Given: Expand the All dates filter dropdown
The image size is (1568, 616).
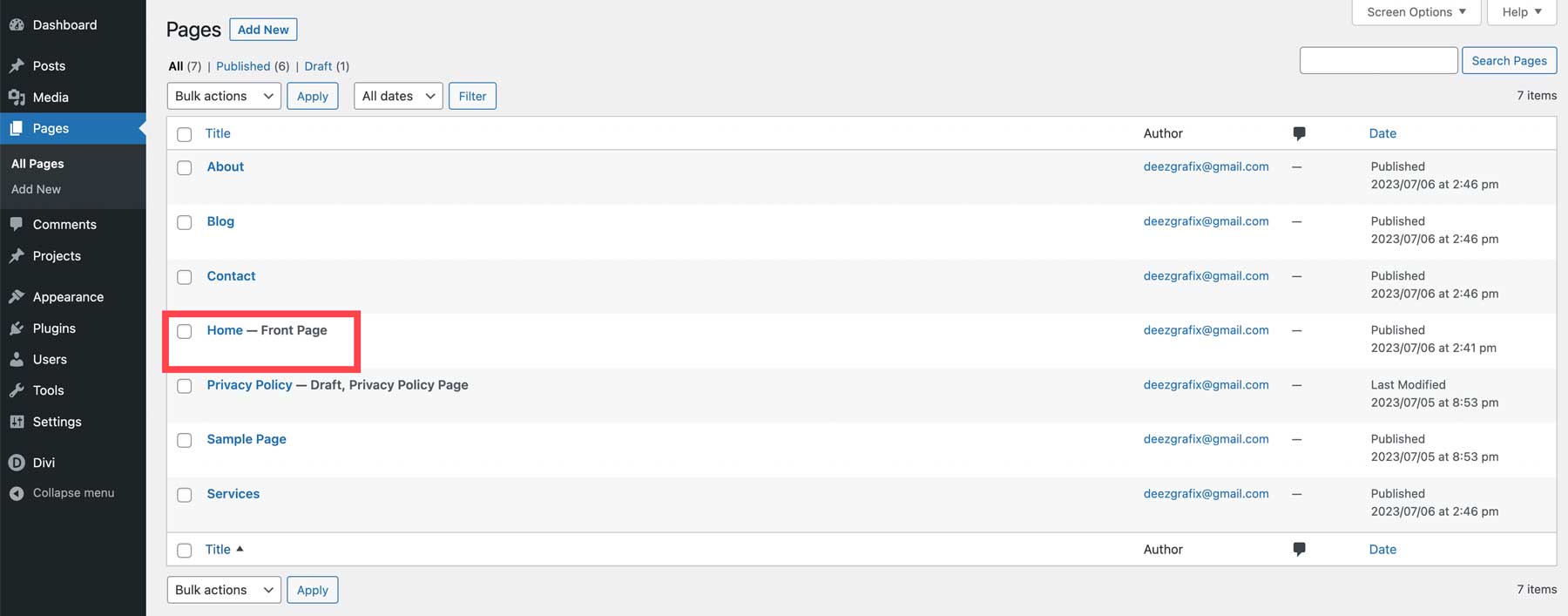Looking at the screenshot, I should click(398, 96).
